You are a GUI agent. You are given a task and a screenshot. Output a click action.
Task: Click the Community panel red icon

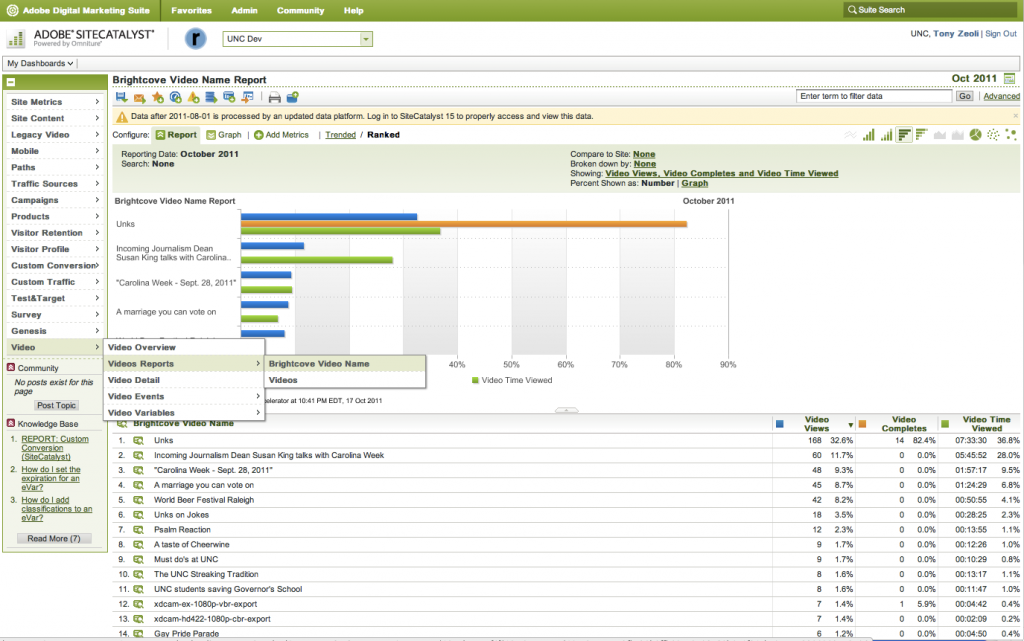click(11, 367)
